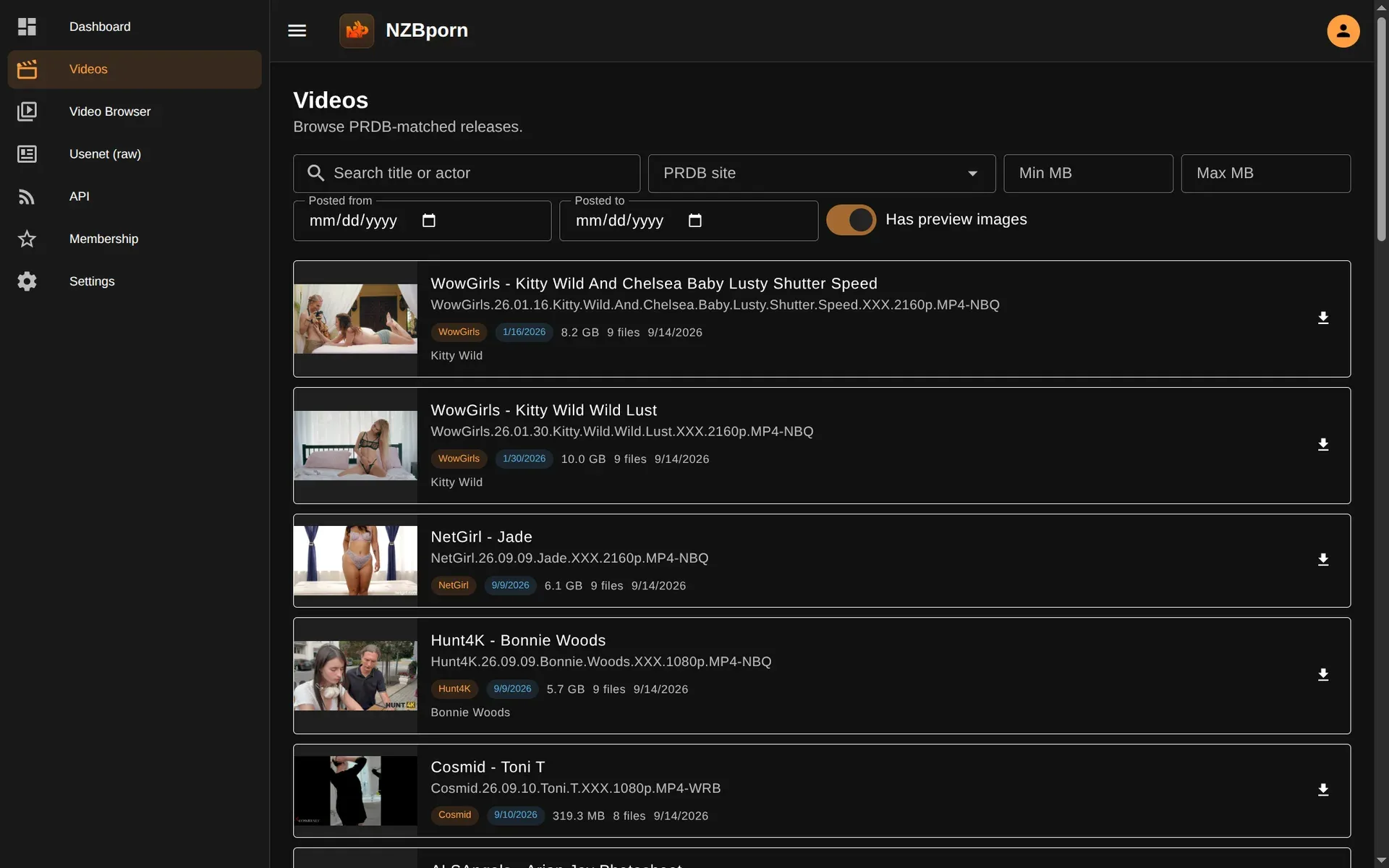Click the Cosmid site tag
Screen dimensions: 1389x868
tap(454, 815)
